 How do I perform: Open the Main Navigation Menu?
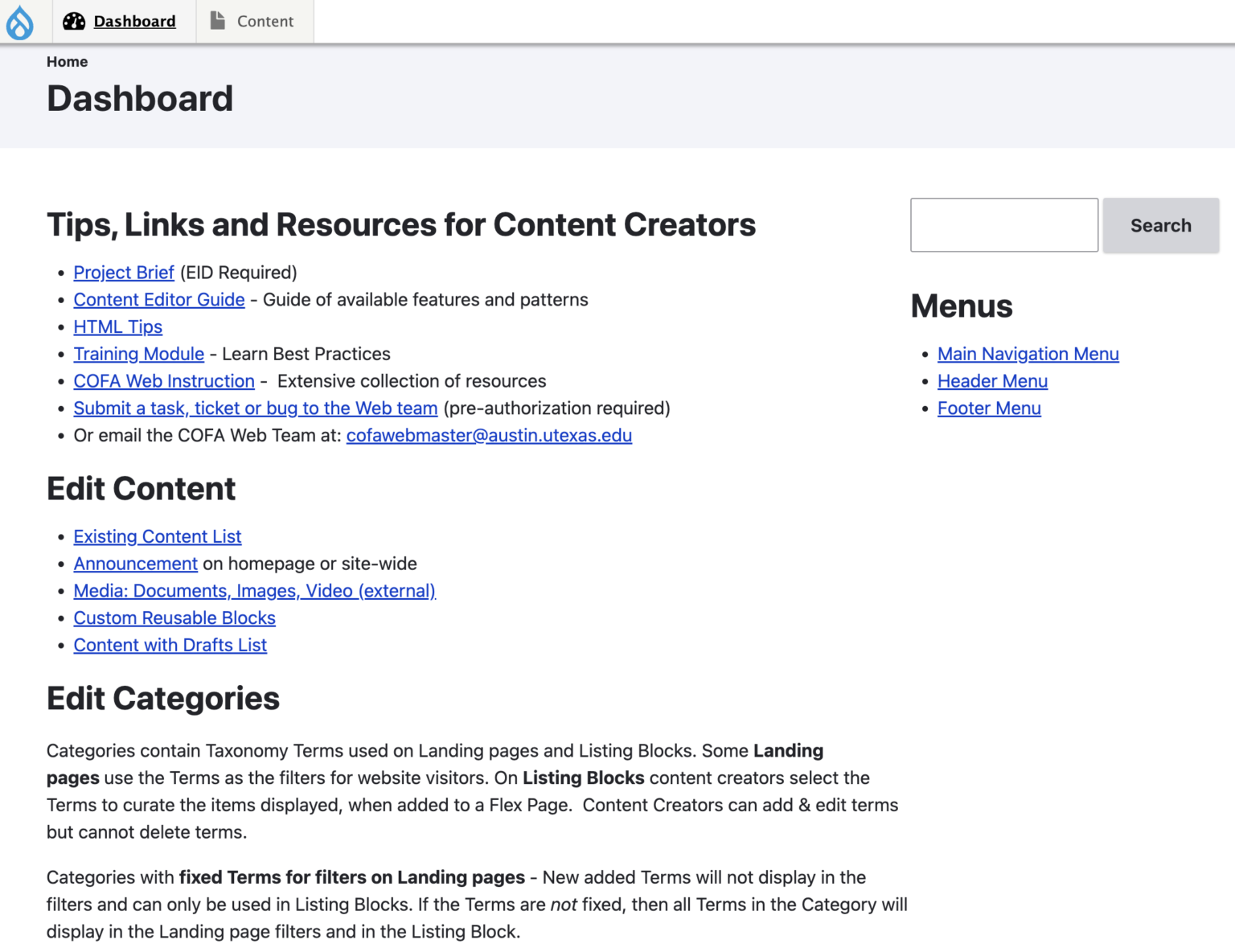pos(1028,354)
